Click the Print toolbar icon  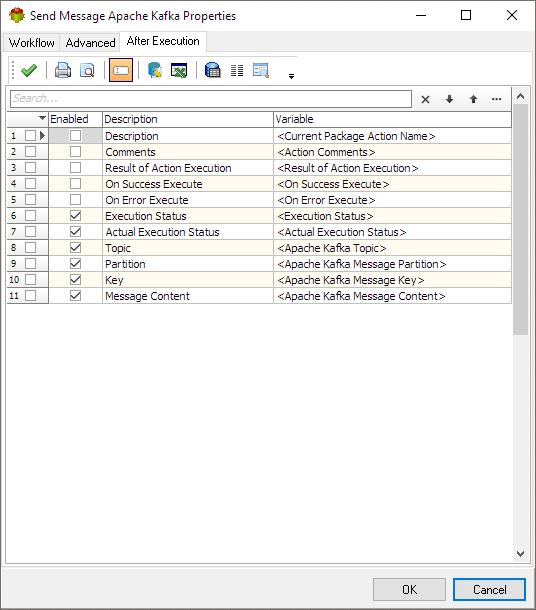[x=63, y=70]
